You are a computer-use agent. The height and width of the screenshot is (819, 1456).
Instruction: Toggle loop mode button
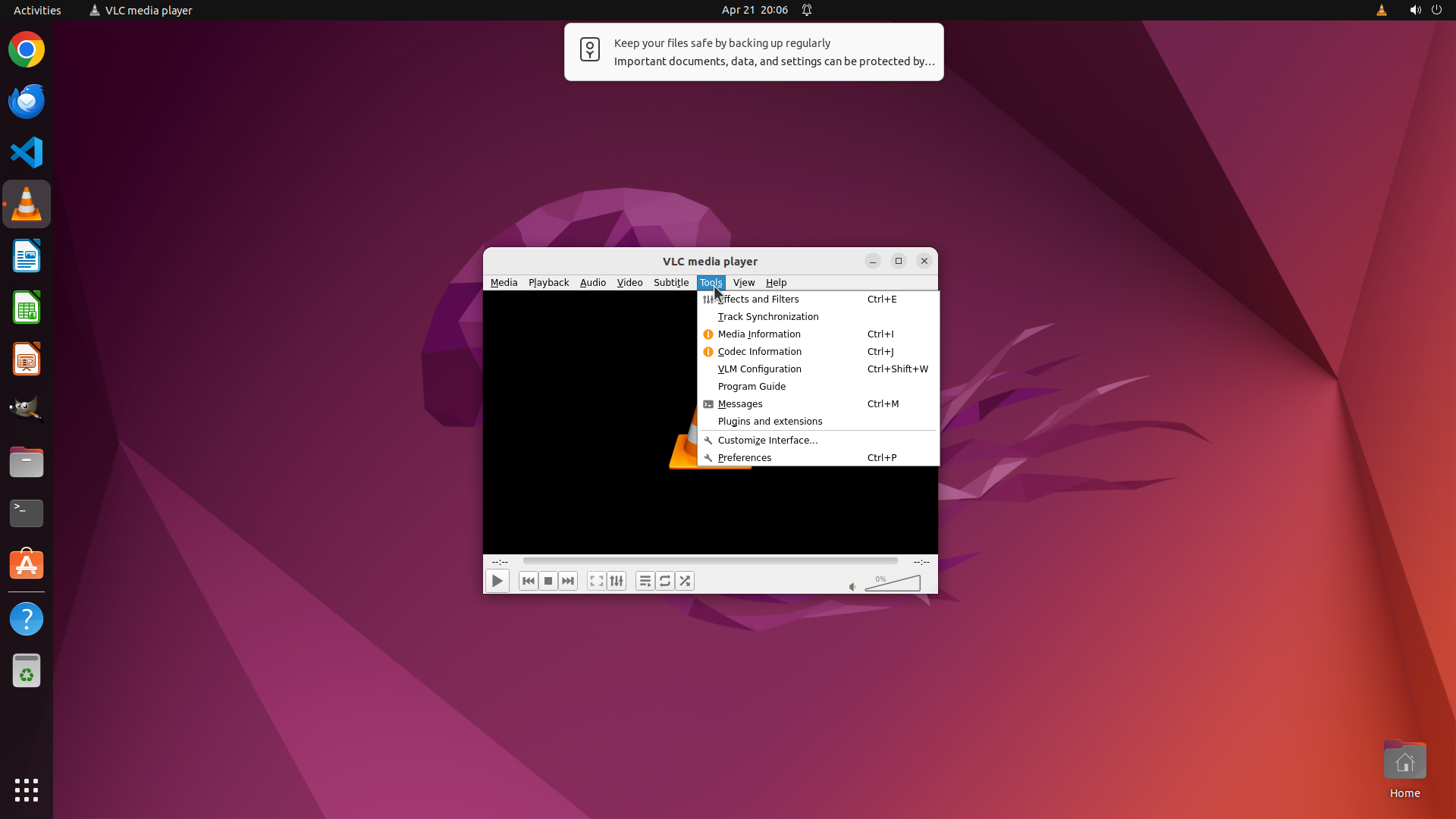coord(665,581)
